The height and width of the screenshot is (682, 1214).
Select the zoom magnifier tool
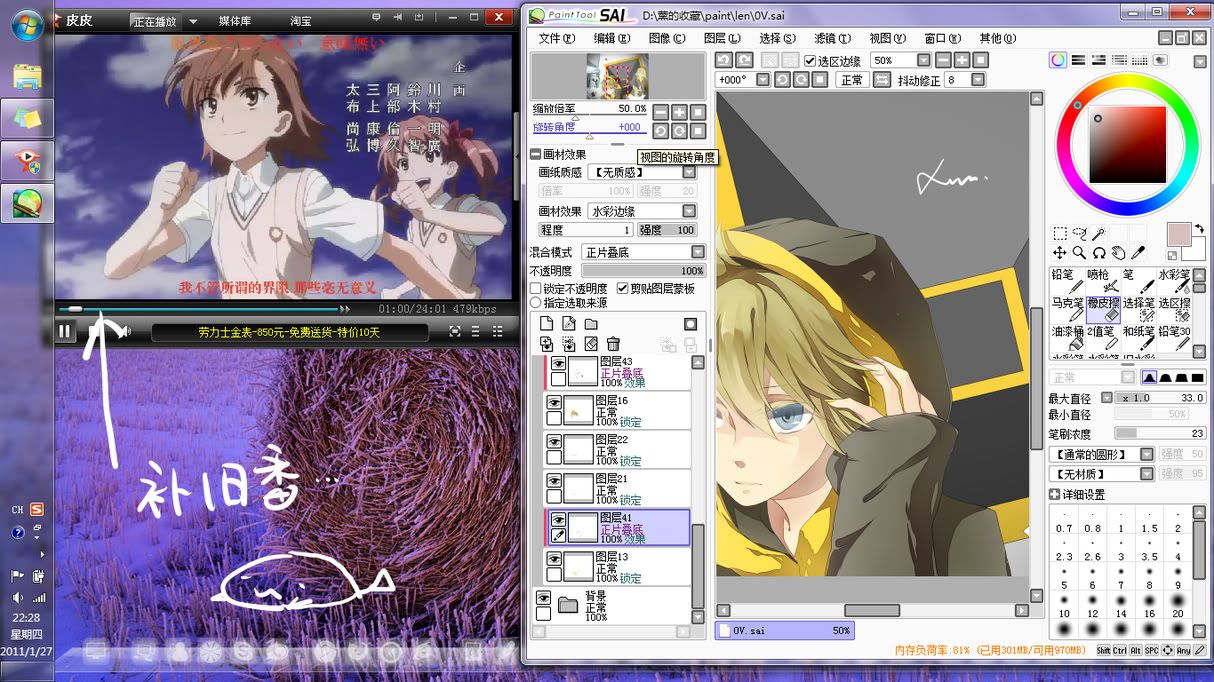tap(1080, 253)
